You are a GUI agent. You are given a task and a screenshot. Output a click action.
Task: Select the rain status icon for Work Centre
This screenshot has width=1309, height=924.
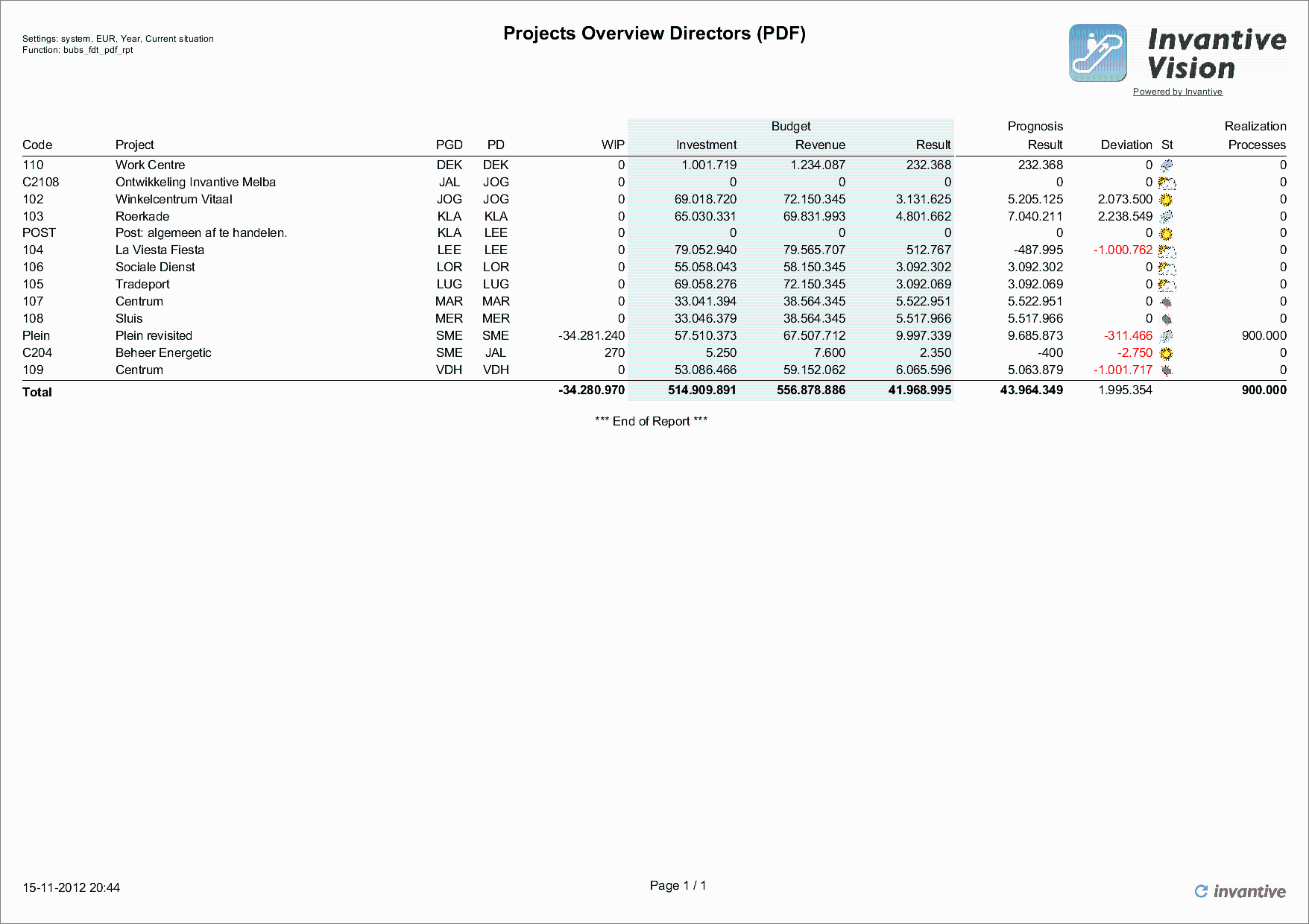[1167, 165]
